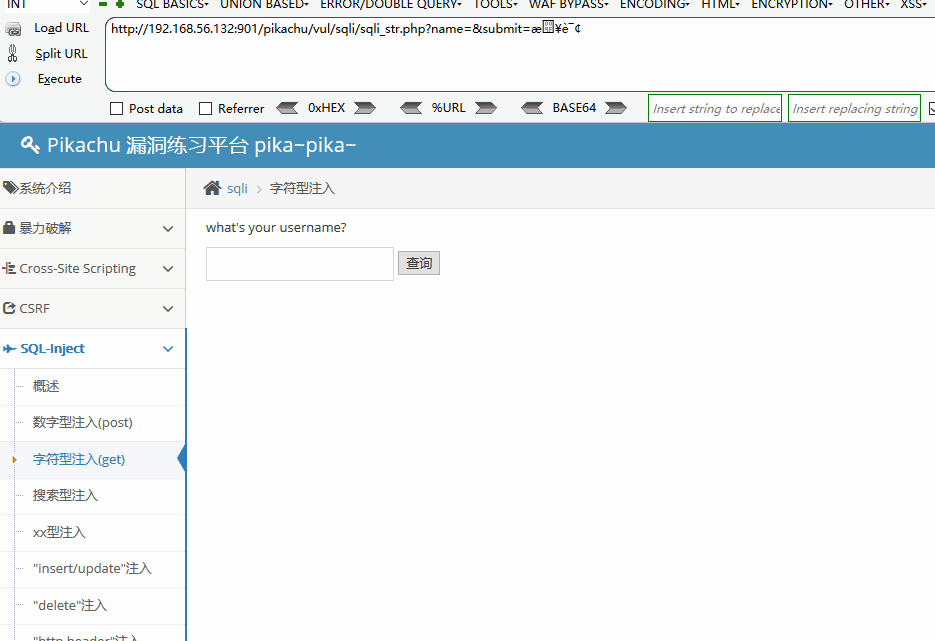
Task: Click the Execute play icon
Action: pos(13,79)
